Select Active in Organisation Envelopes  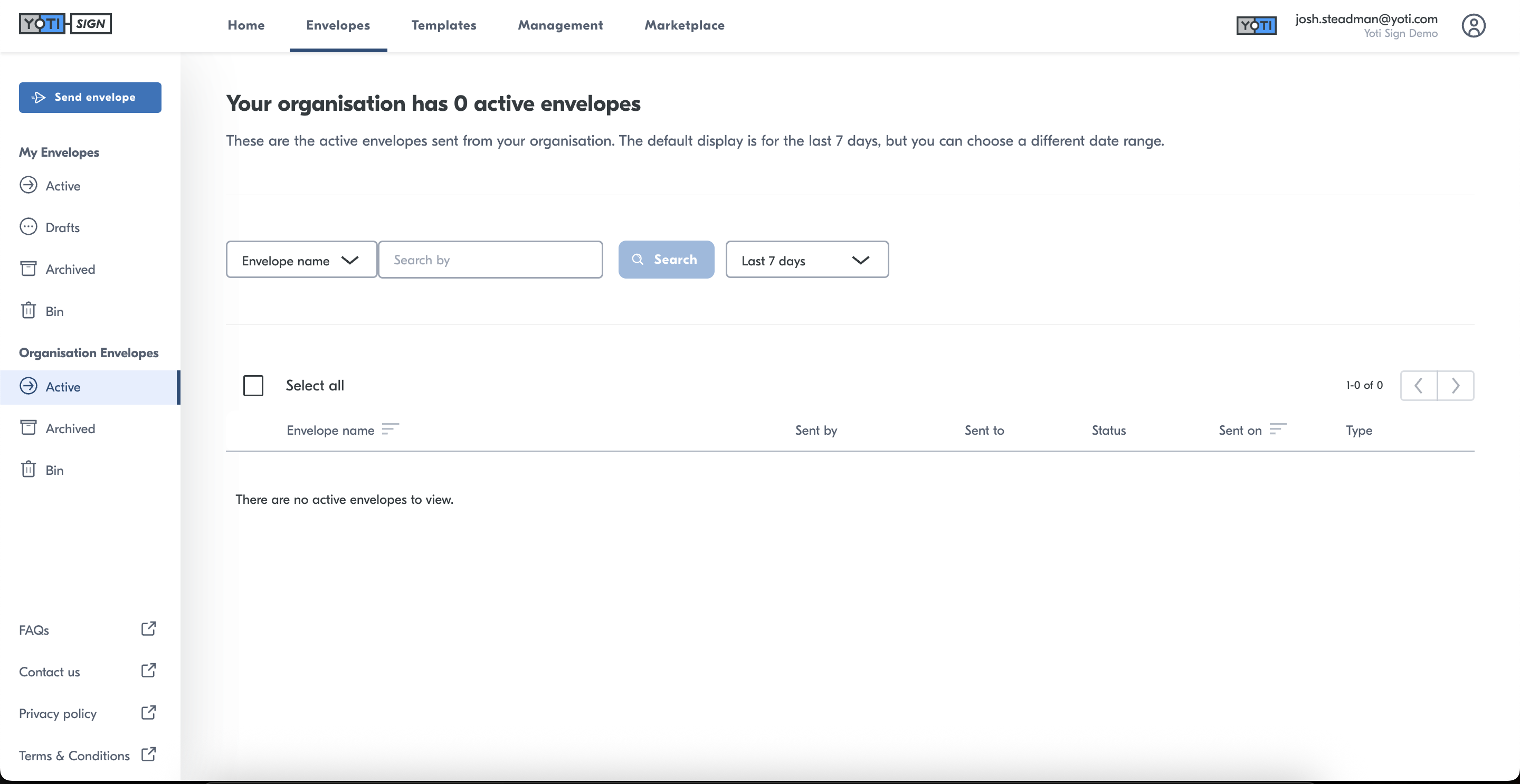[90, 387]
